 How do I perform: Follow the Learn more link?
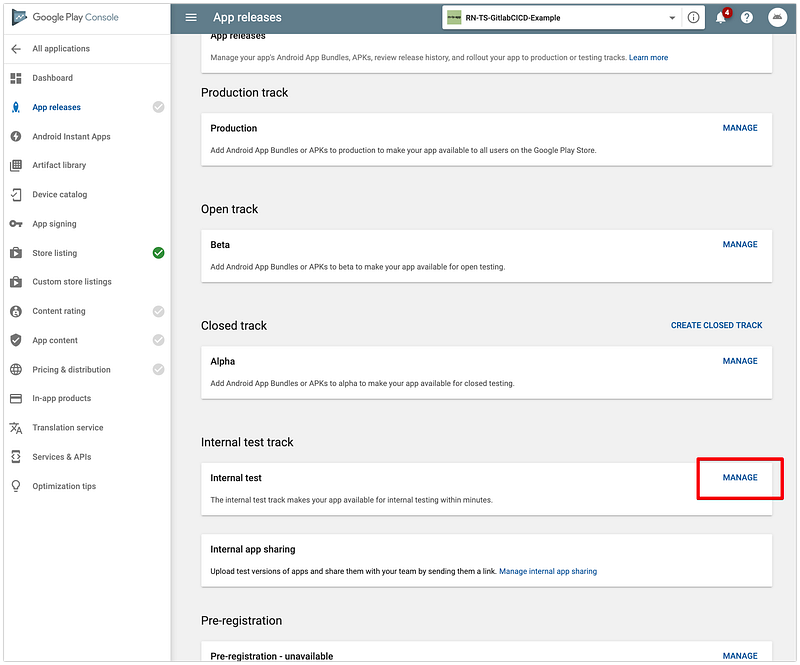[648, 58]
